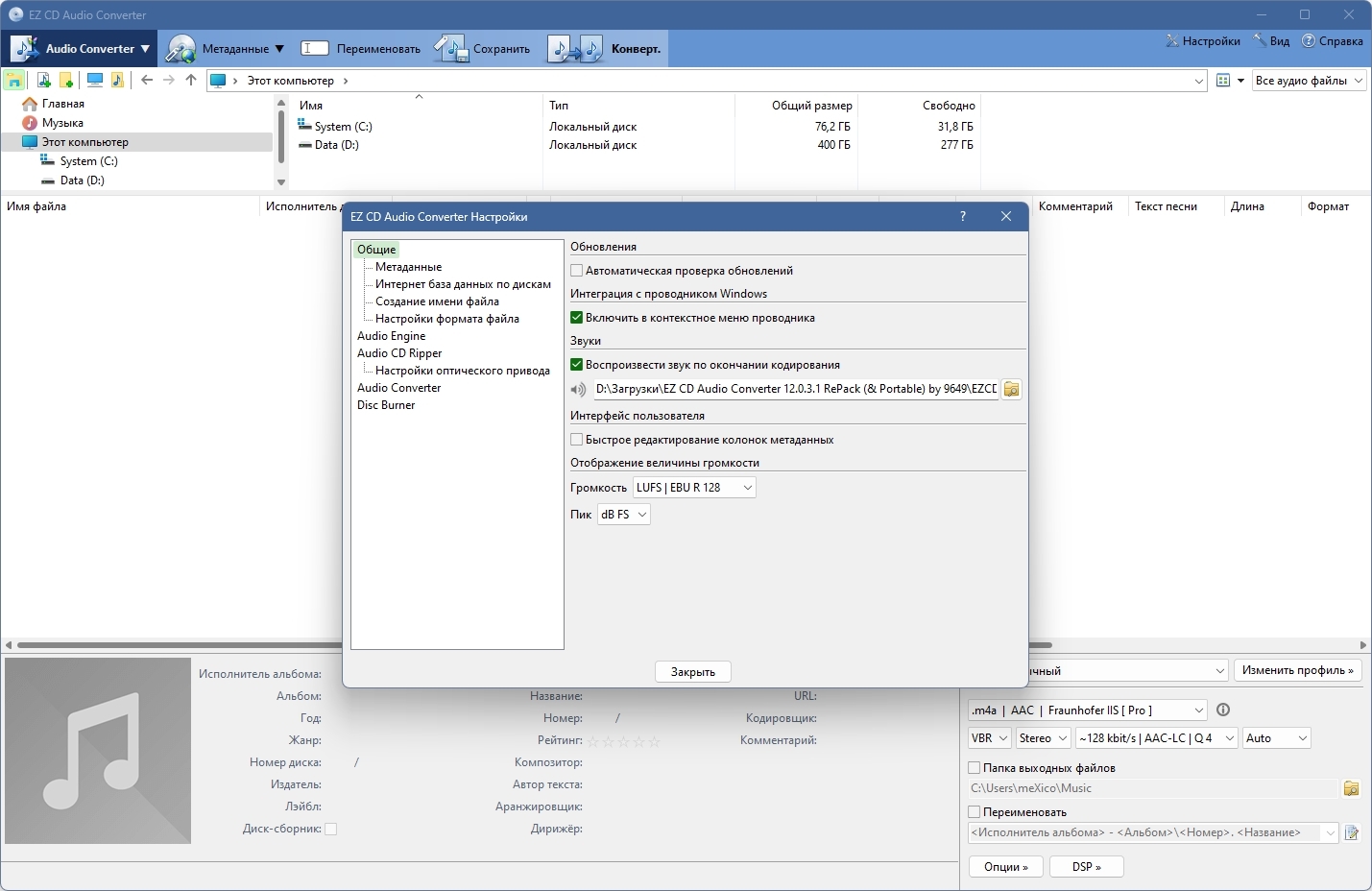Viewport: 1372px width, 891px height.
Task: Open Создание имени файла settings
Action: coord(437,301)
